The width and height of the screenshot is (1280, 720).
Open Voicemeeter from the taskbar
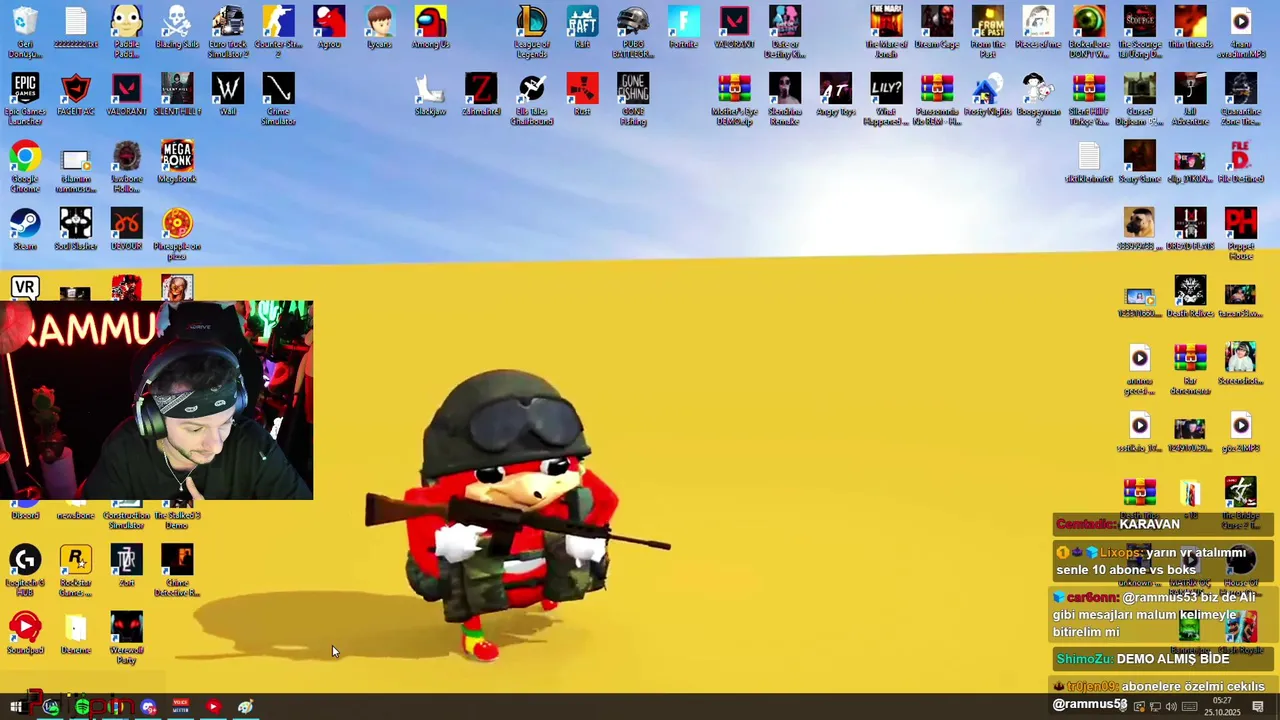(x=181, y=707)
